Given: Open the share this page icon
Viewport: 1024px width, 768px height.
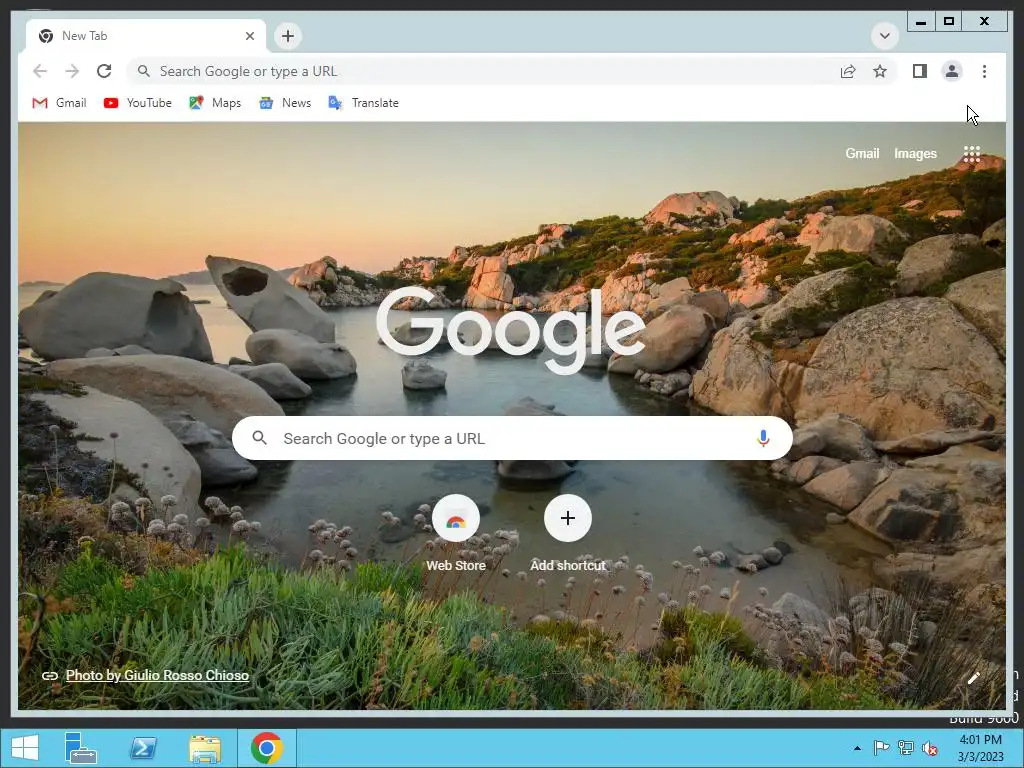Looking at the screenshot, I should click(x=848, y=71).
